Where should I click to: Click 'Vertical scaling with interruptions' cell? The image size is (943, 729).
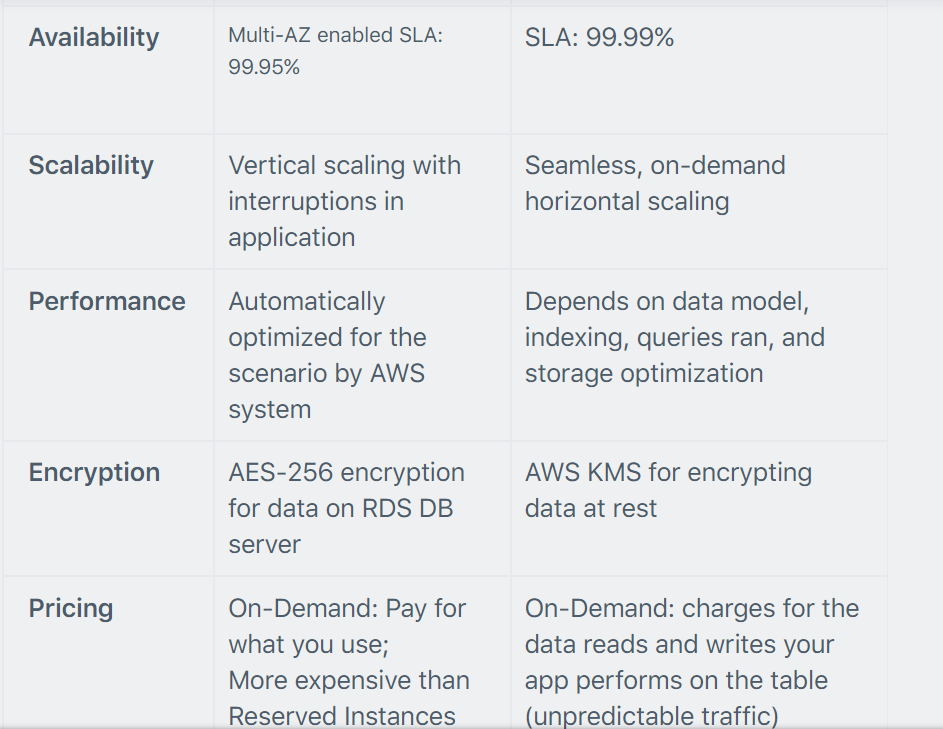point(345,201)
